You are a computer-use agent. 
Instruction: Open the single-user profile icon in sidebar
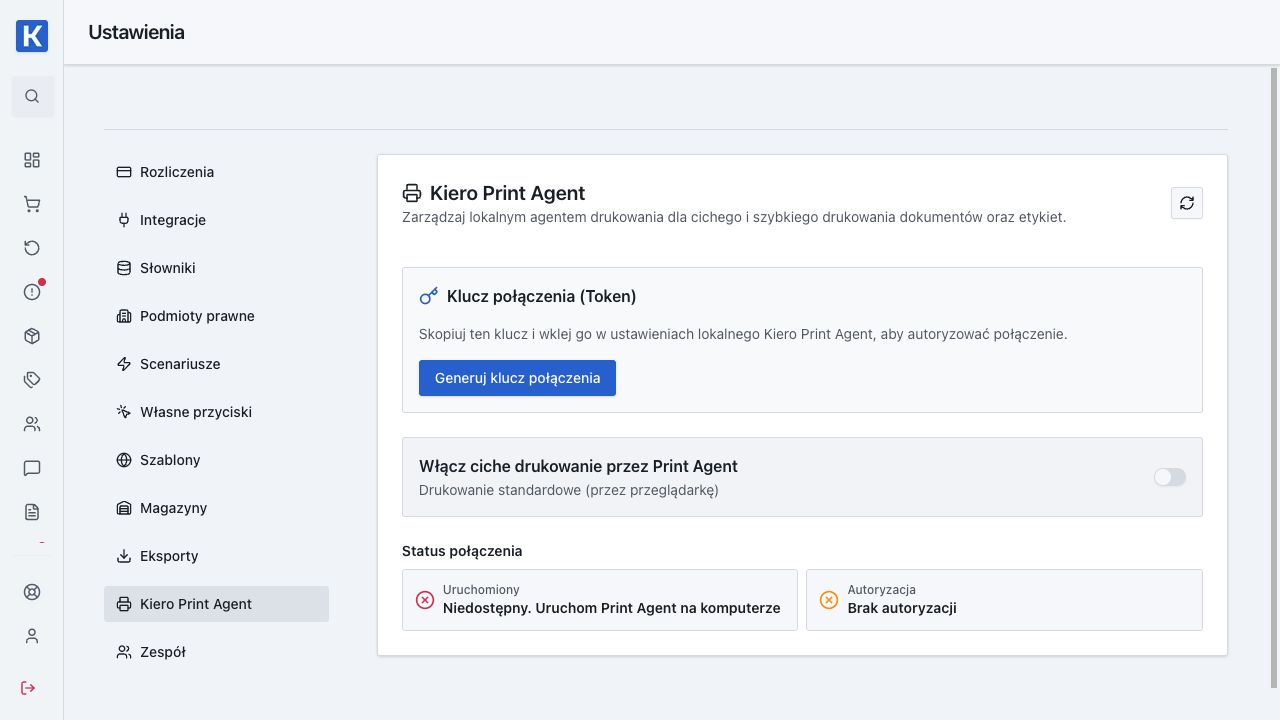[x=32, y=636]
